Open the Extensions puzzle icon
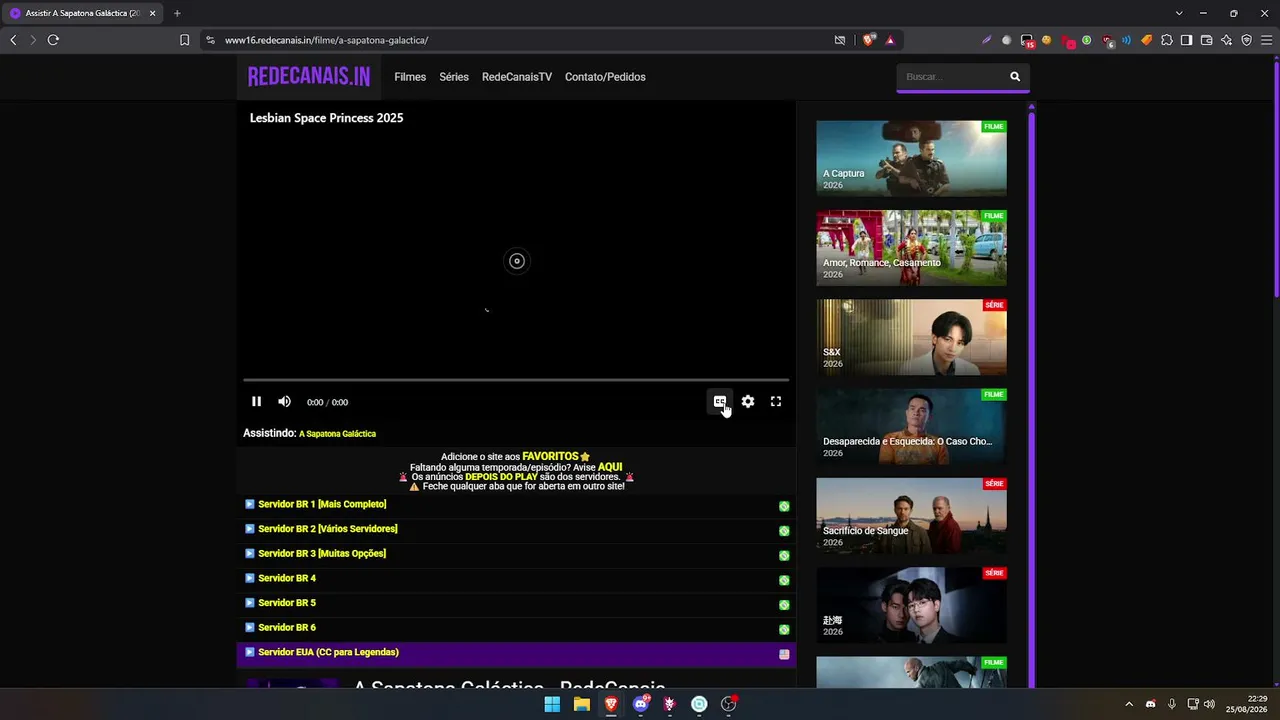Screen dimensions: 1280x720 [1166, 40]
